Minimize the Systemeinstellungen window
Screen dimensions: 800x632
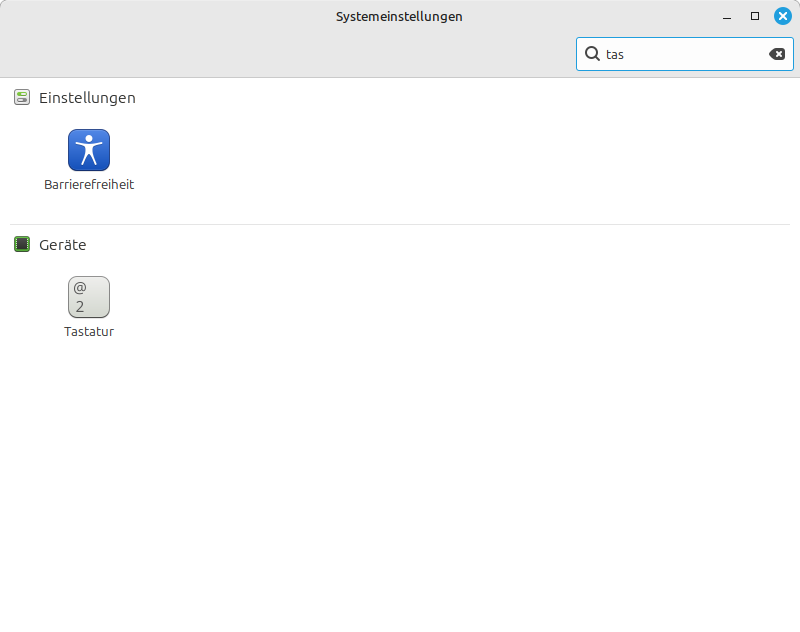(x=727, y=17)
